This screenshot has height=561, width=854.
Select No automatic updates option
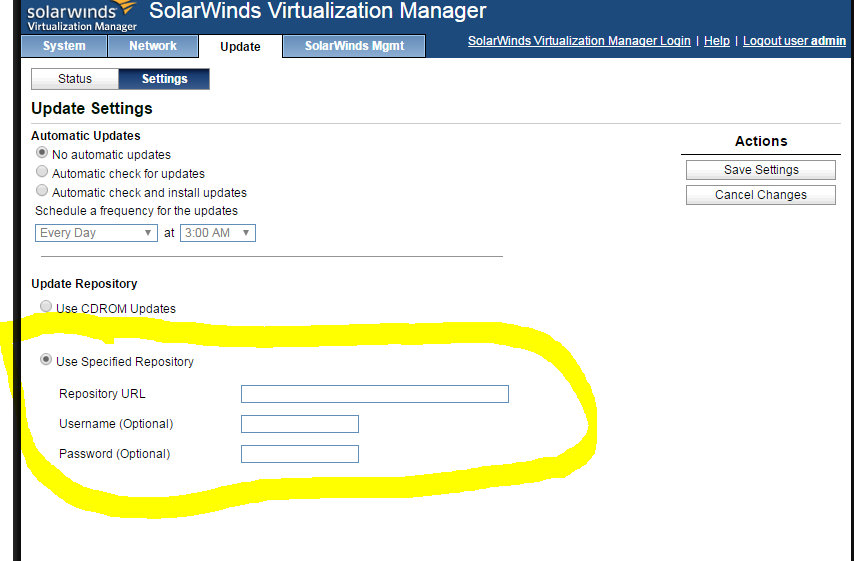tap(42, 153)
